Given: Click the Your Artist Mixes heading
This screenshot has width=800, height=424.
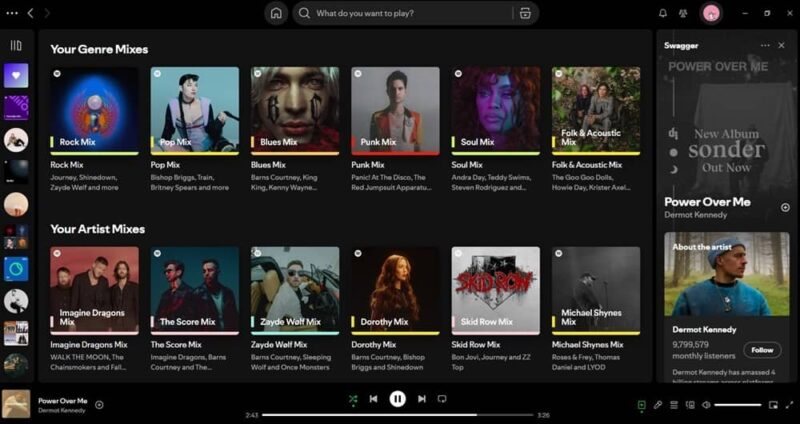Looking at the screenshot, I should (x=97, y=229).
